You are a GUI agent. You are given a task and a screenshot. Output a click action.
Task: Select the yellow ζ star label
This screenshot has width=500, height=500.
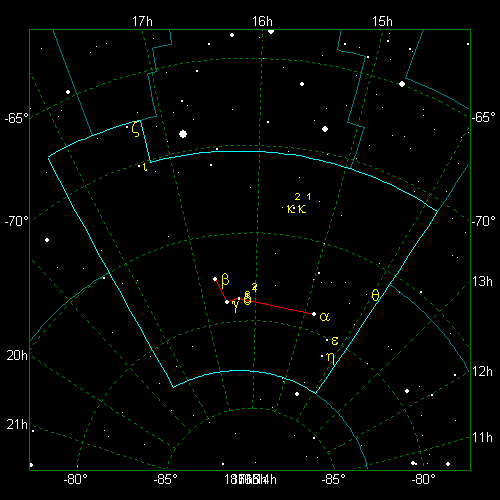135,129
